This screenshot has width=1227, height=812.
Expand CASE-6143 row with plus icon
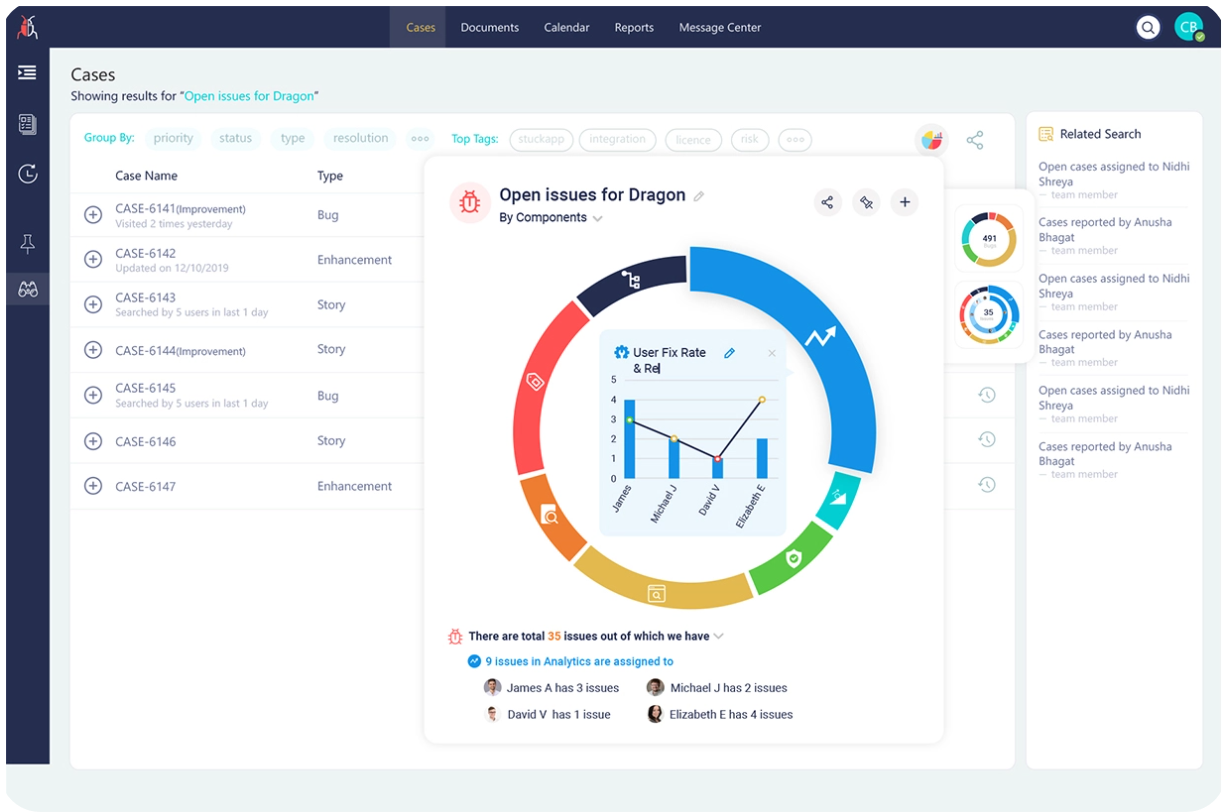click(93, 304)
